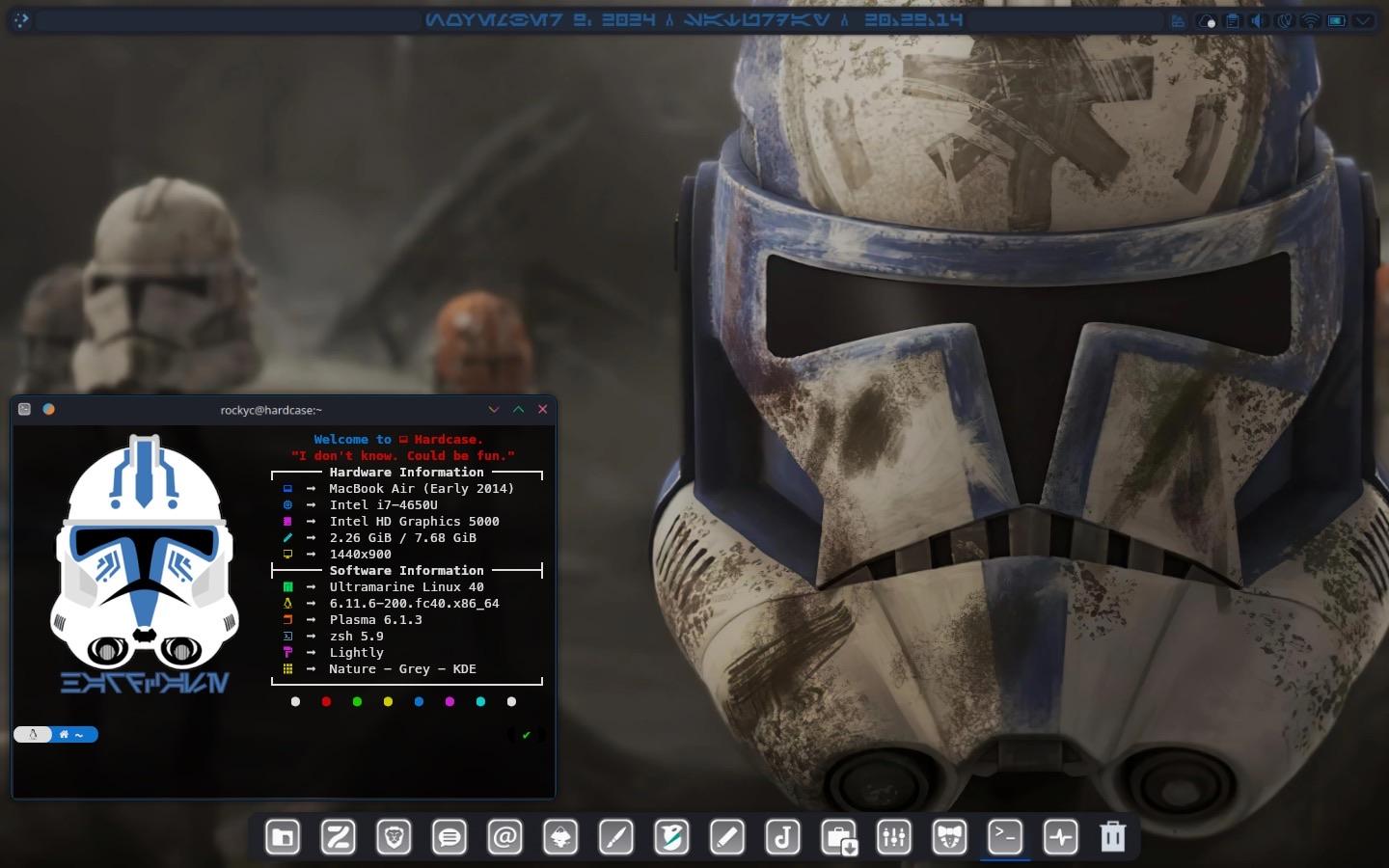Open the Inkscape dock icon
The image size is (1389, 868).
(x=560, y=837)
